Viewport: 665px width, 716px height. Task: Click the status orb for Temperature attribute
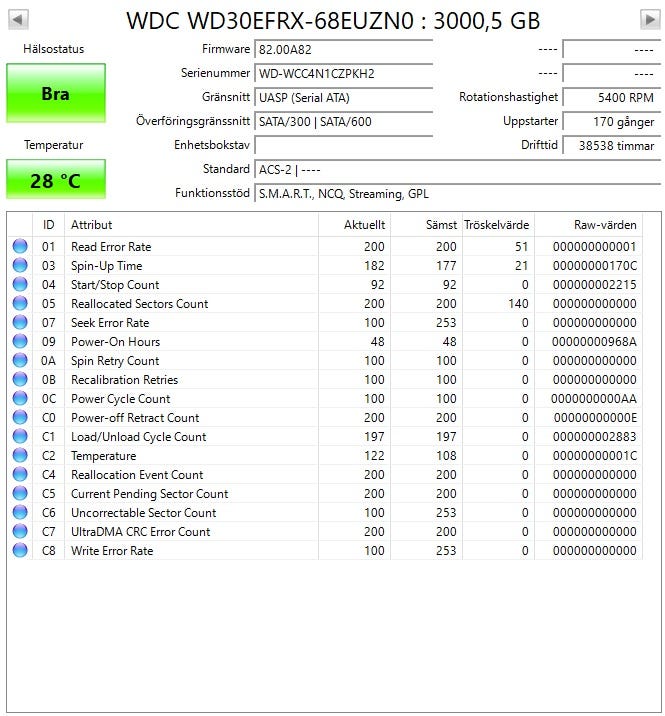(20, 456)
